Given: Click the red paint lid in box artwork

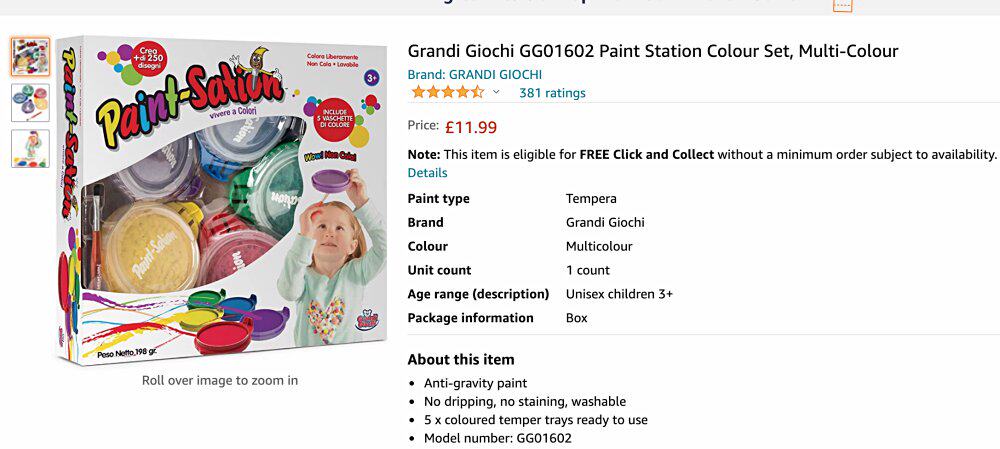Looking at the screenshot, I should point(223,336).
